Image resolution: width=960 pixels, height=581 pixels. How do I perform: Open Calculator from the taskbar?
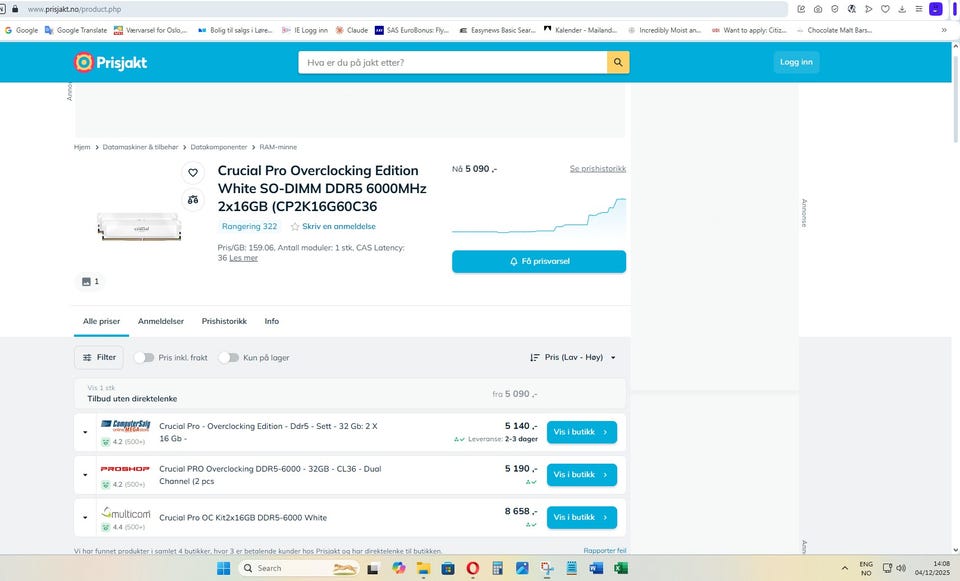[x=497, y=569]
